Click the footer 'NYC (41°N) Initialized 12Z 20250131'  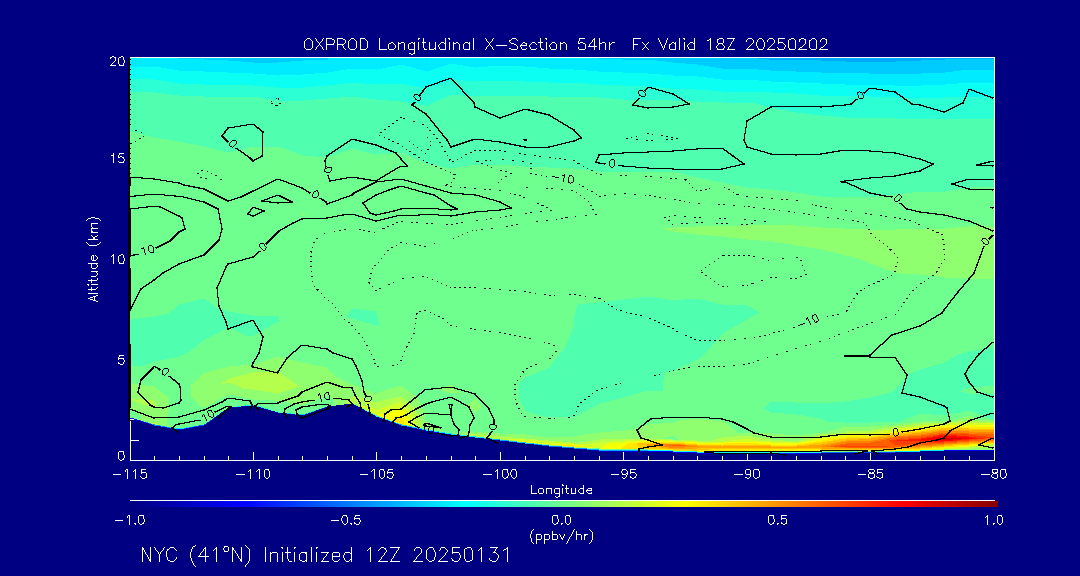(326, 555)
